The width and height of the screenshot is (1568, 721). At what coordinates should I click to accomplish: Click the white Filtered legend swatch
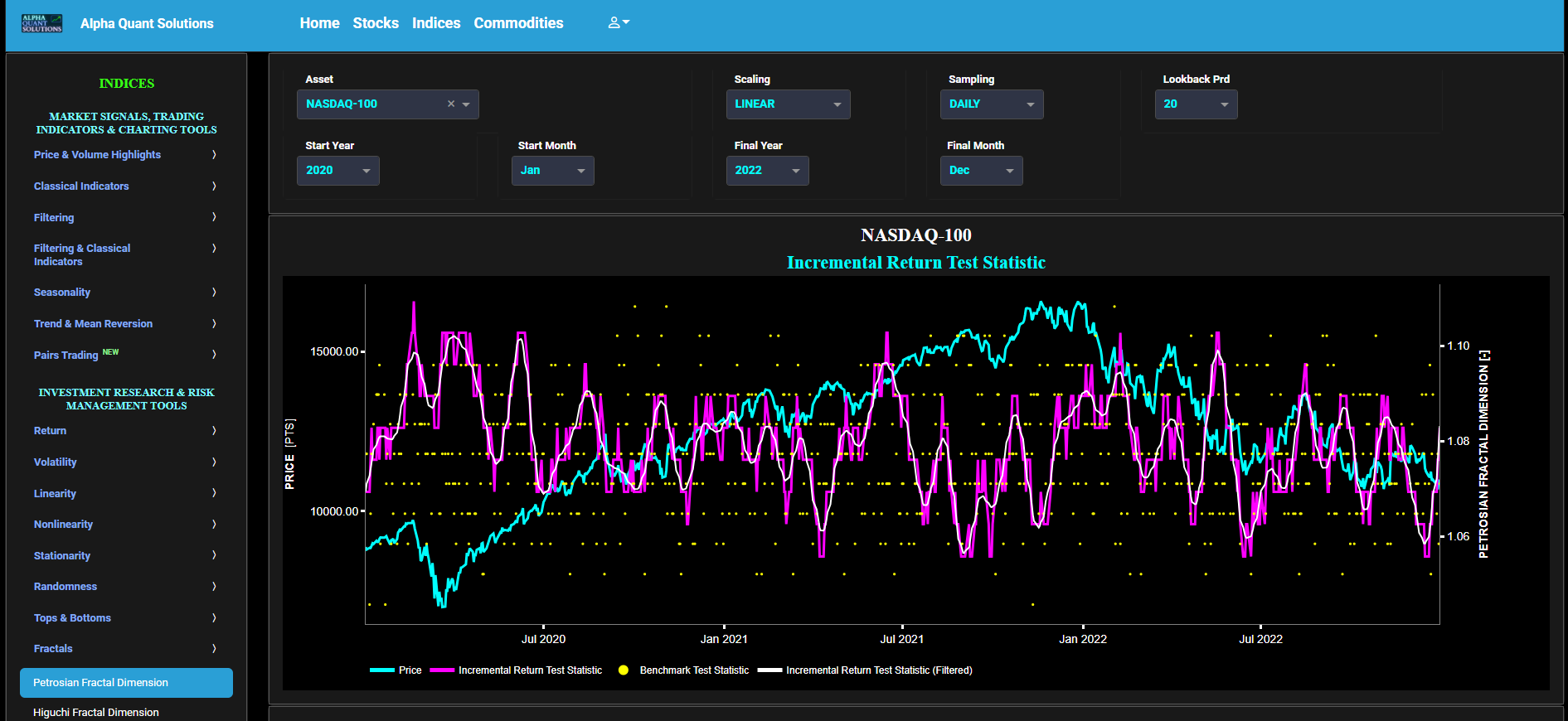click(x=769, y=670)
